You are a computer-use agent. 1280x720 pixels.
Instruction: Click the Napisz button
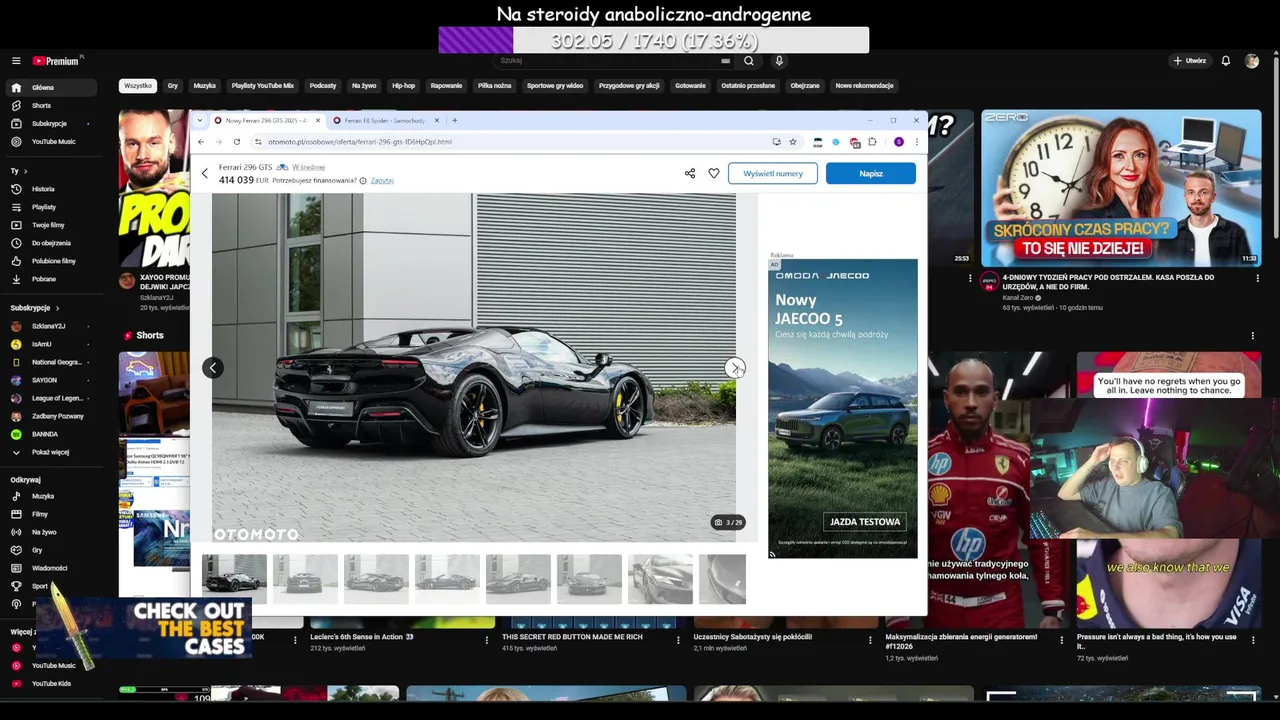(871, 173)
